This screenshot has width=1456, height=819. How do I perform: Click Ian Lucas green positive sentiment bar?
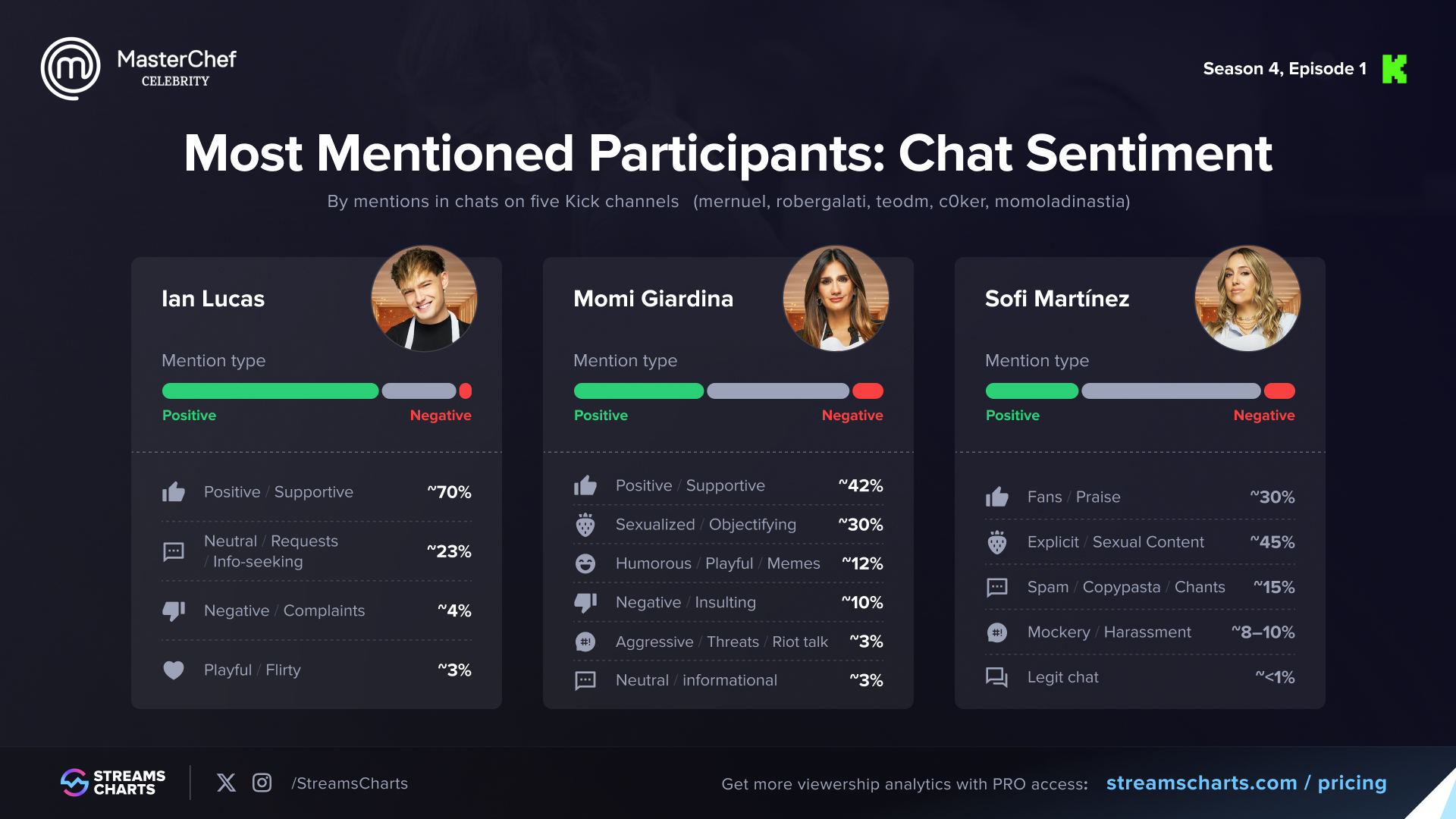coord(270,391)
